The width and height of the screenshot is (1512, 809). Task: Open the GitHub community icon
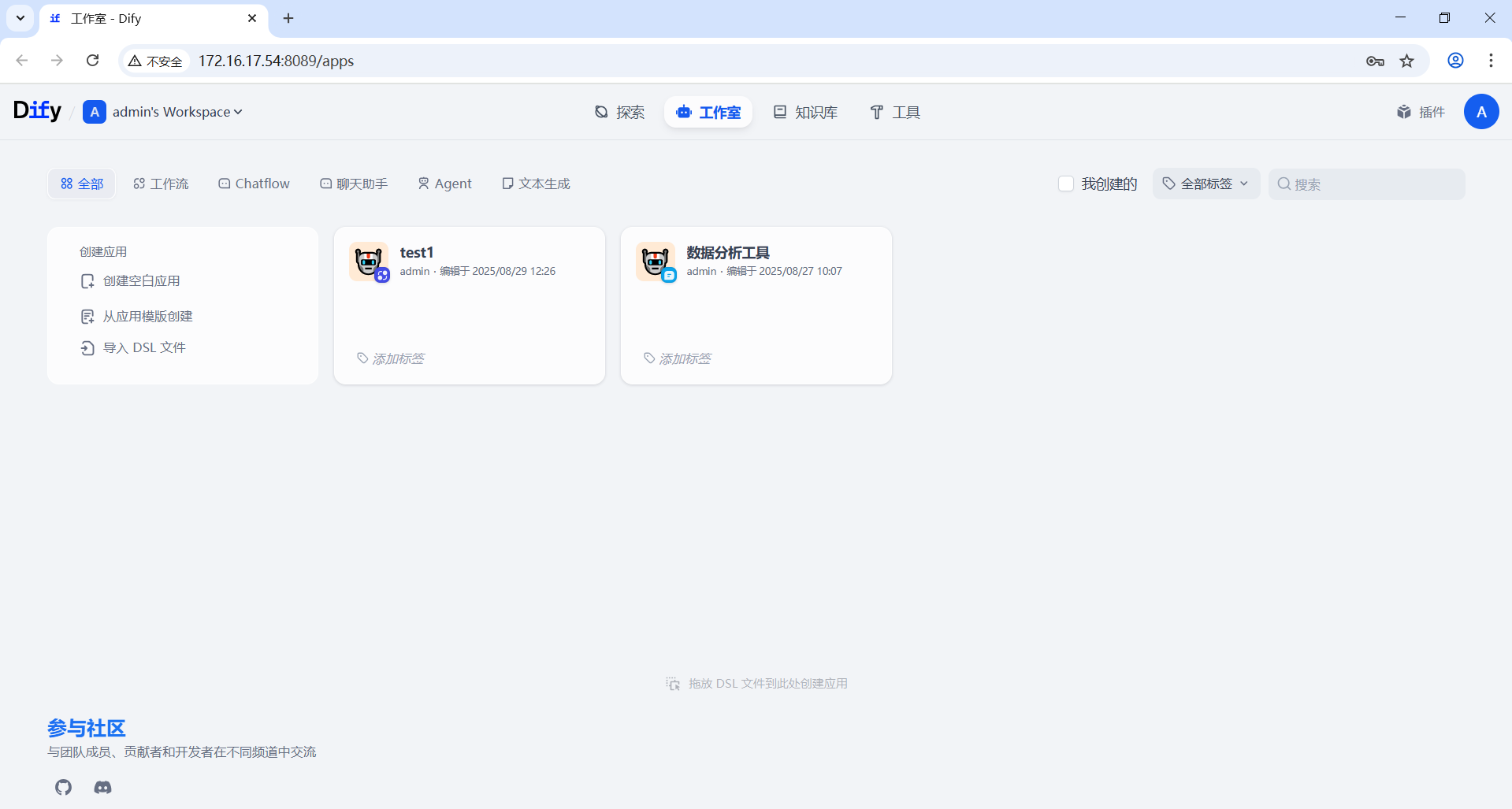click(x=64, y=787)
